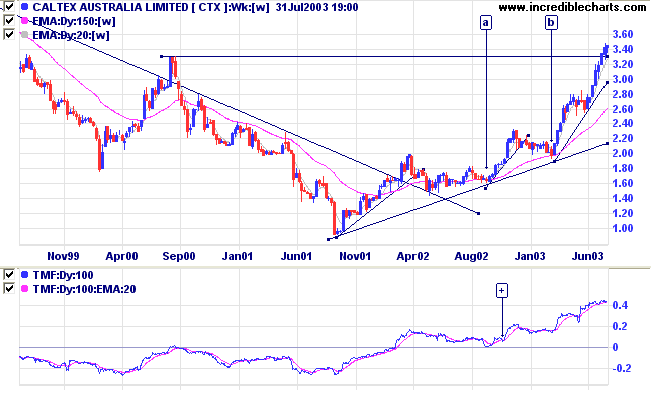Click the Aug02 date axis label
The height and width of the screenshot is (395, 651).
click(471, 256)
